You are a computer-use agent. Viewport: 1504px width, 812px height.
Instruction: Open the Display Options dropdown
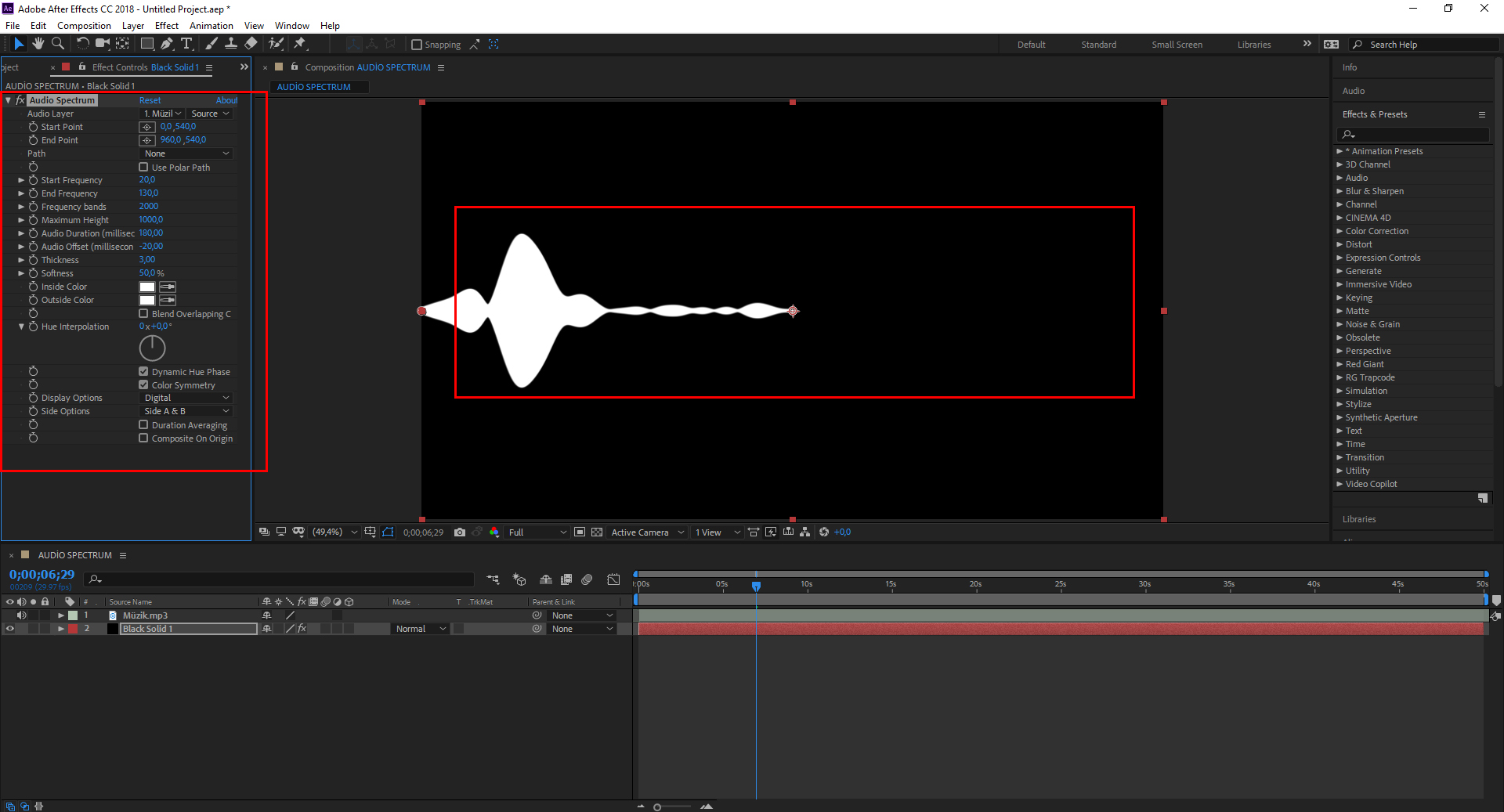click(x=186, y=398)
